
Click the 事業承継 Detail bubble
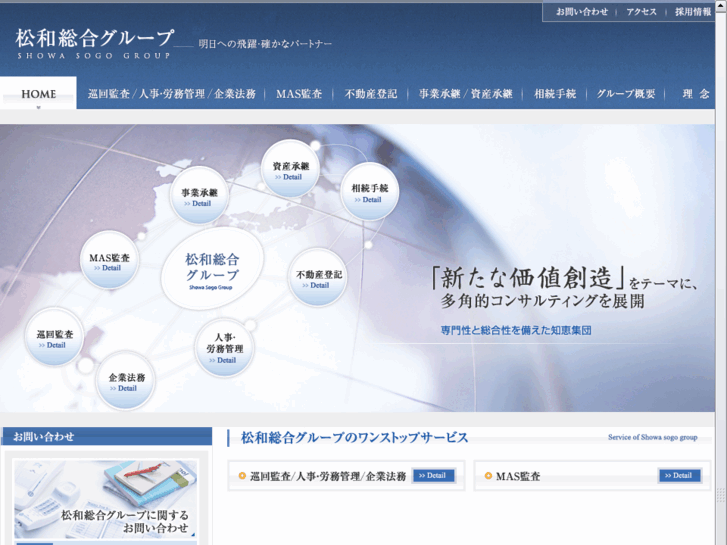[x=199, y=196]
